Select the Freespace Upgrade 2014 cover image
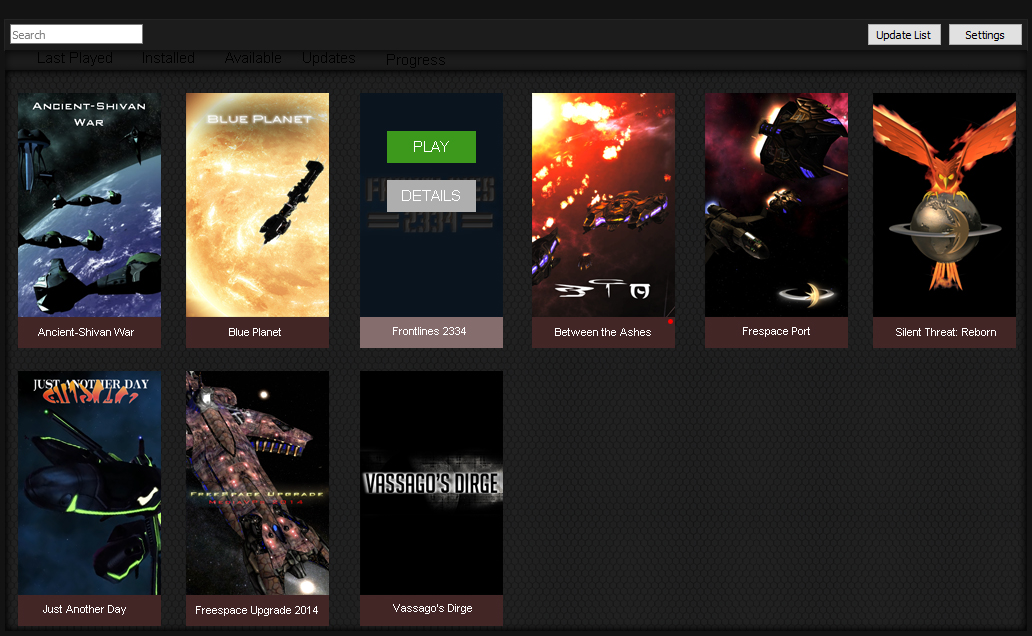The image size is (1032, 636). coord(257,483)
